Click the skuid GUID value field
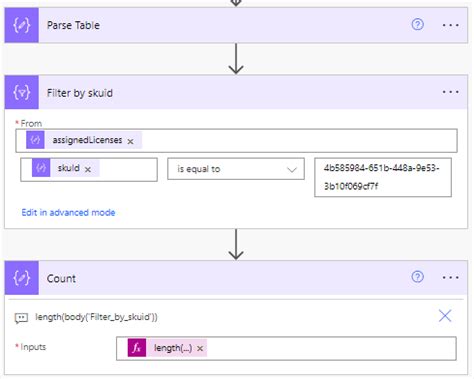The image size is (474, 379). click(383, 177)
